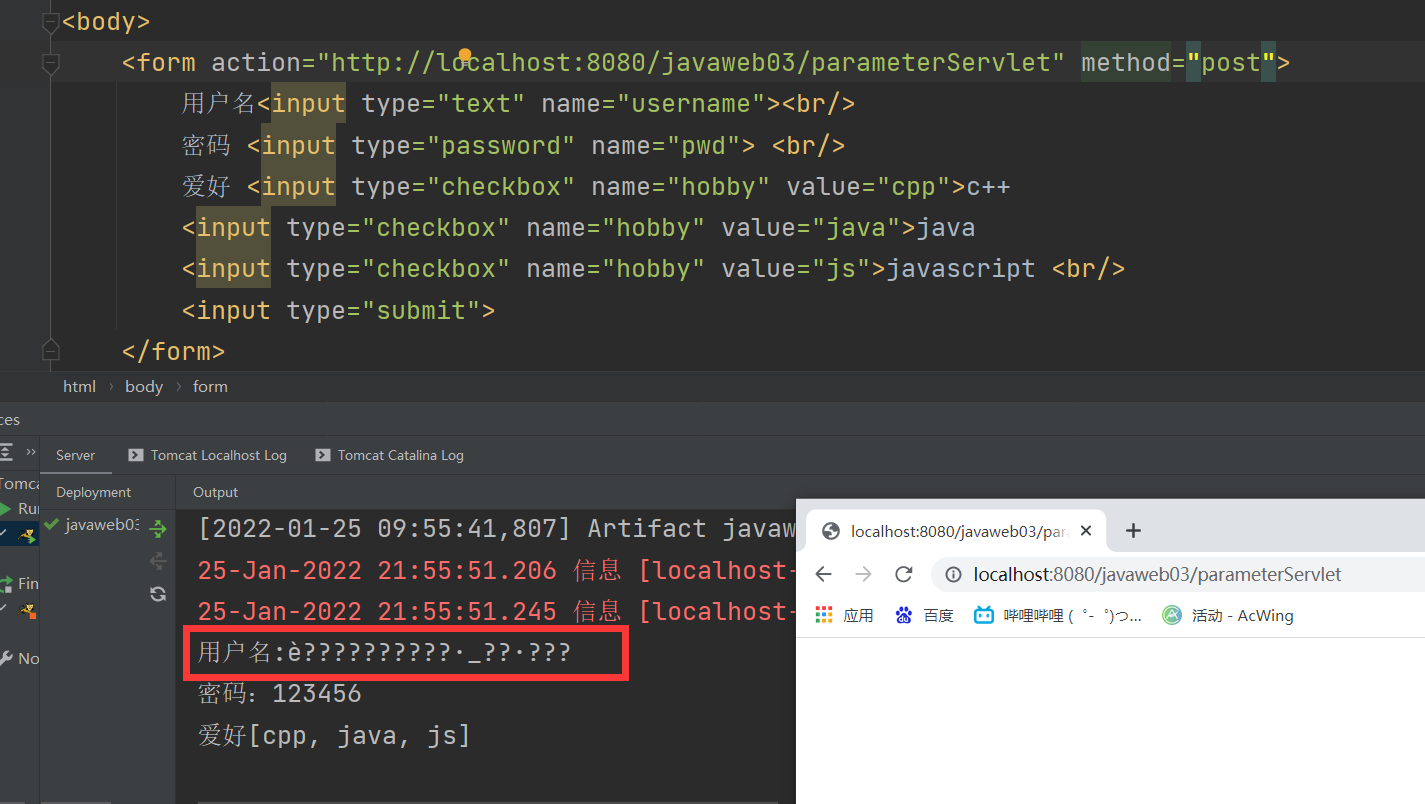Open a new browser tab
Image resolution: width=1425 pixels, height=804 pixels.
coord(1133,531)
